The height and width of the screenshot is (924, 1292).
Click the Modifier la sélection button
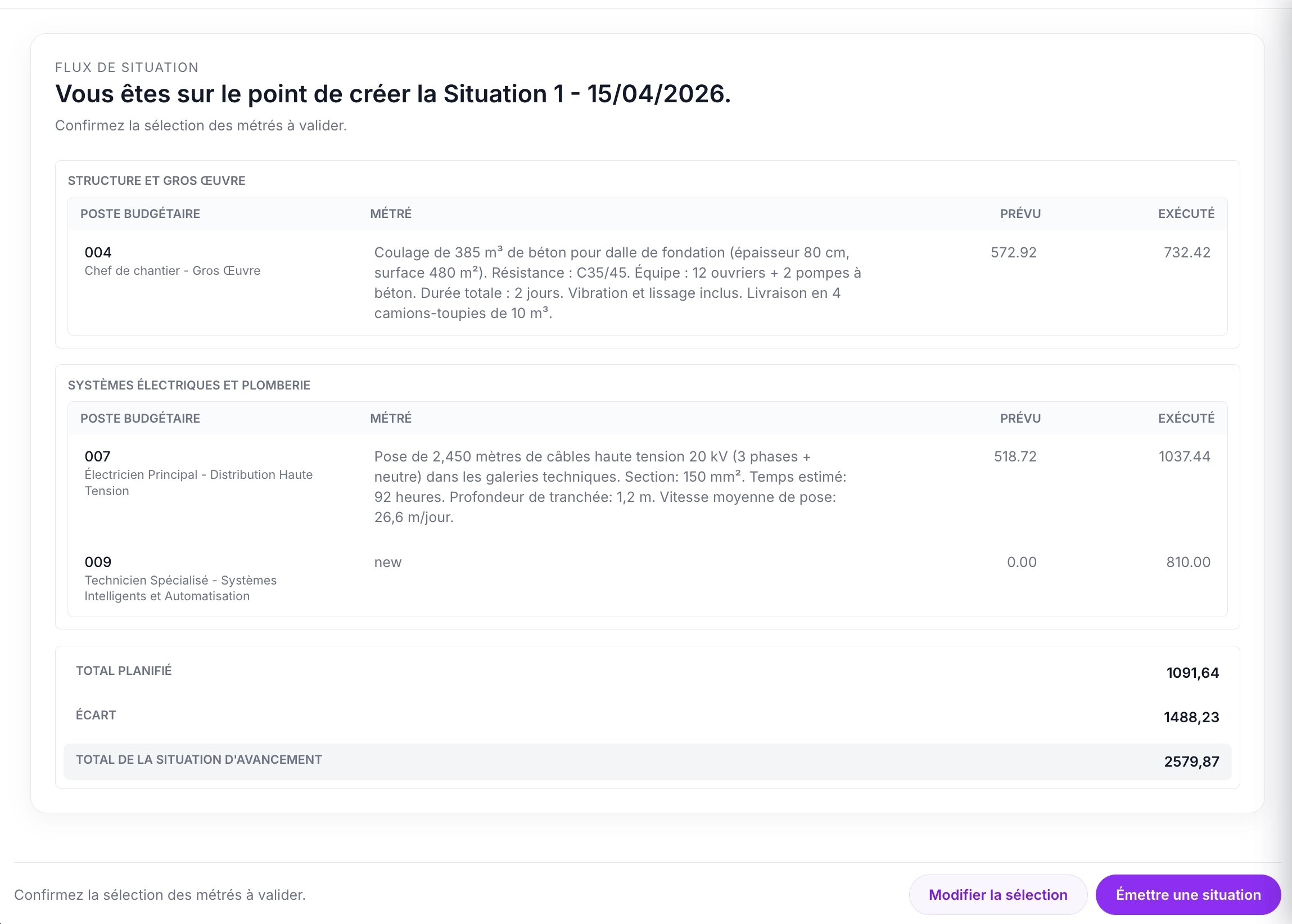click(x=997, y=894)
